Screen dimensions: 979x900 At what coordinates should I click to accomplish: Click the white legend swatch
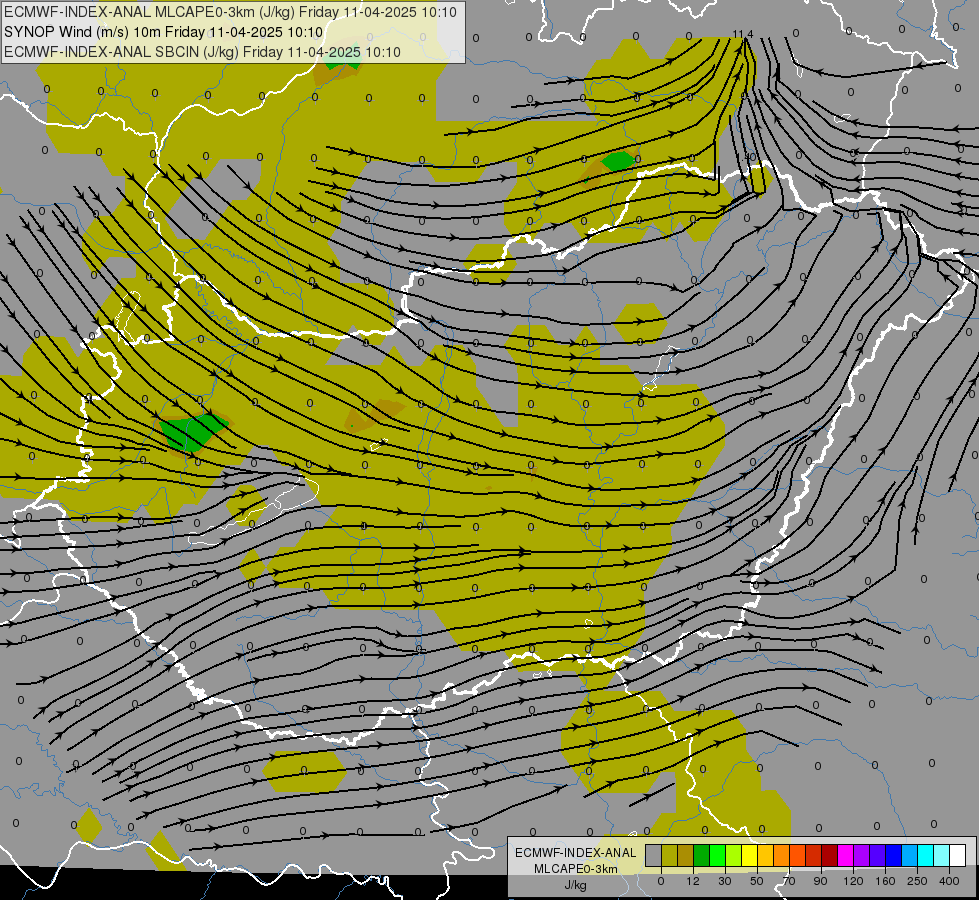[958, 856]
